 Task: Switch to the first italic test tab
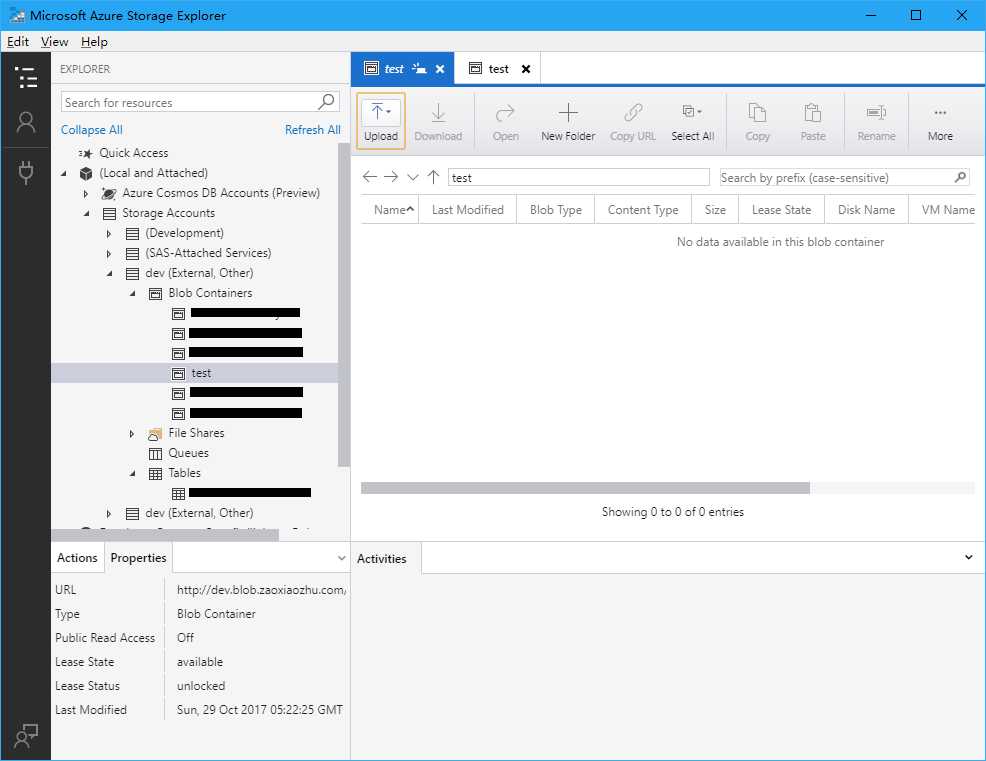[394, 69]
